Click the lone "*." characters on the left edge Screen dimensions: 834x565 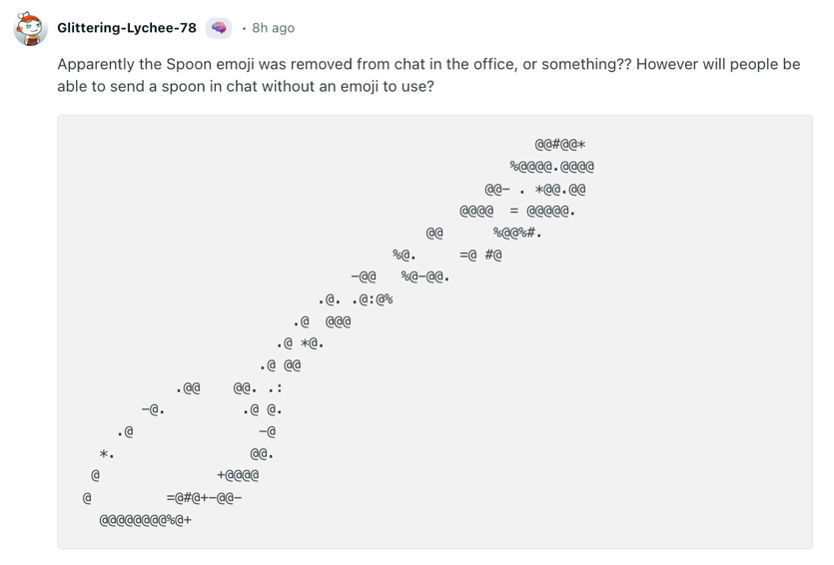106,454
